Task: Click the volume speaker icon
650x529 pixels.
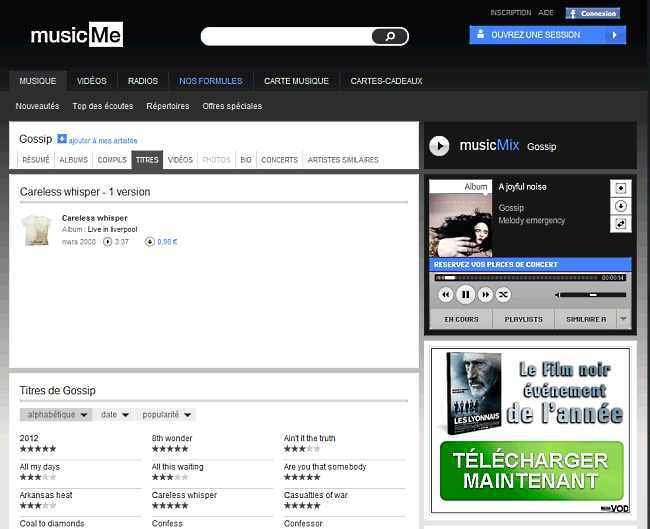Action: point(557,295)
